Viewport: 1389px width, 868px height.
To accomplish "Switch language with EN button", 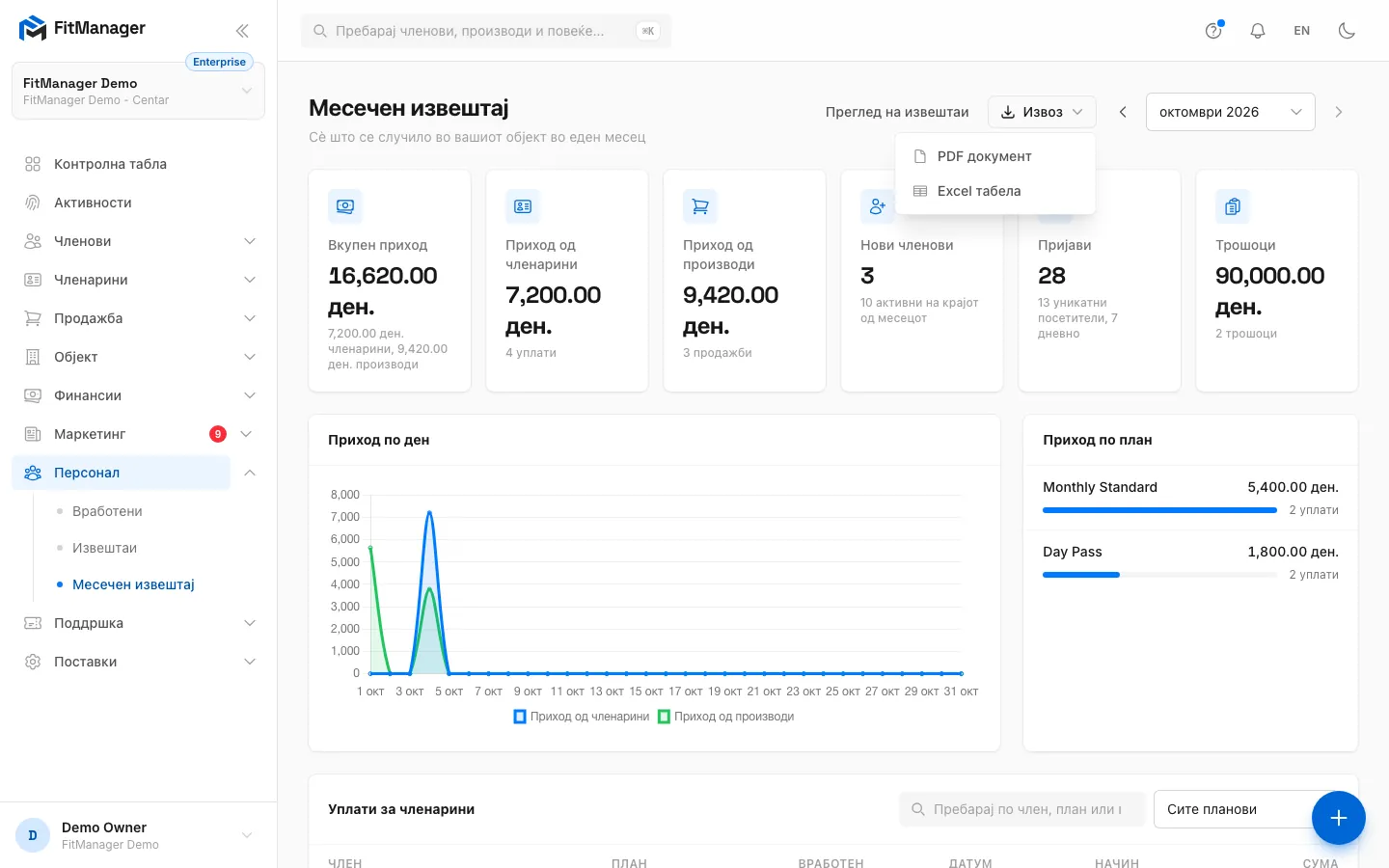I will pos(1302,31).
